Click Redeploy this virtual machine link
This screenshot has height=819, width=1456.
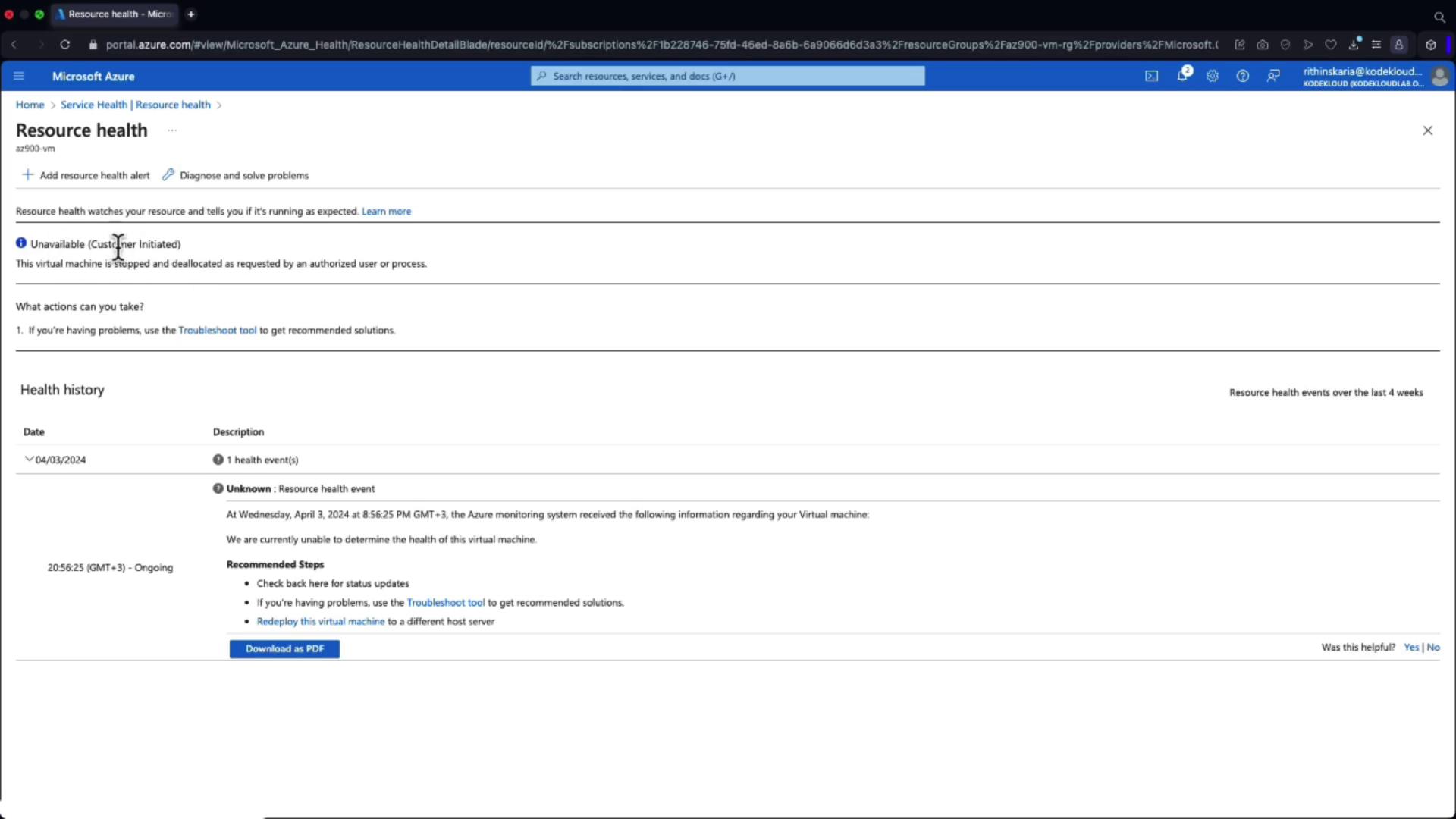(x=321, y=622)
